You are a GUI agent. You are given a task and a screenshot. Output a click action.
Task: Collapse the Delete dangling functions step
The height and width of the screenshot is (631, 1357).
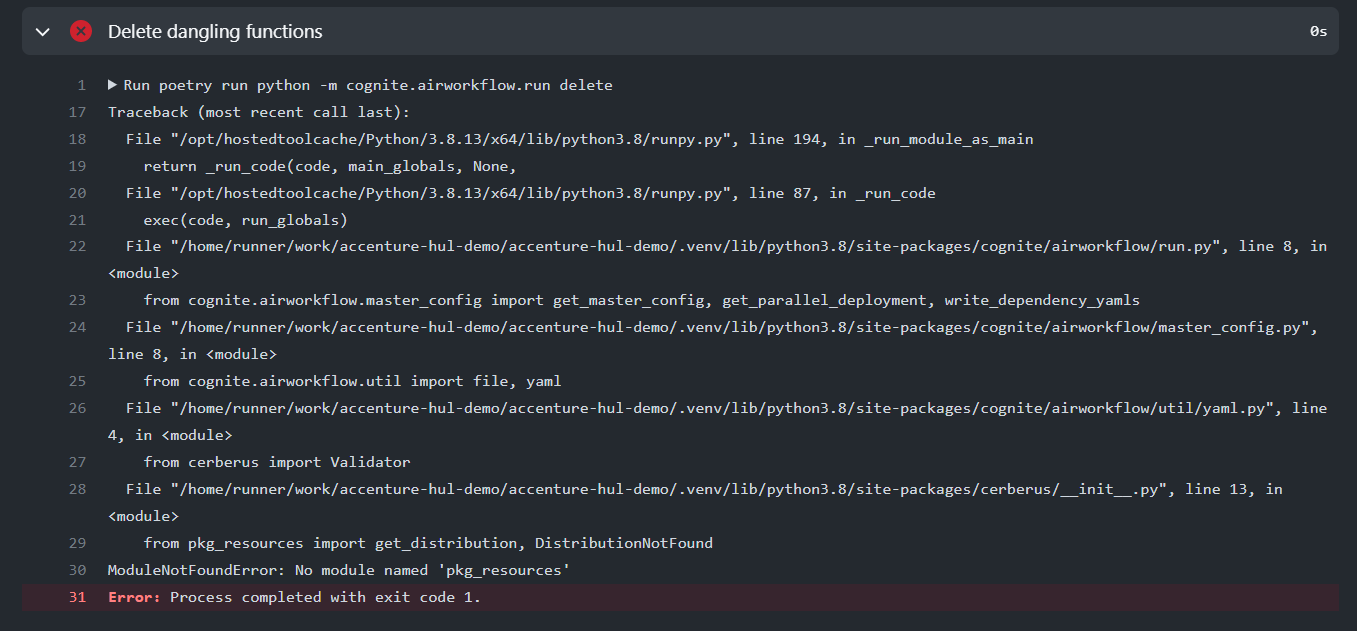coord(43,32)
